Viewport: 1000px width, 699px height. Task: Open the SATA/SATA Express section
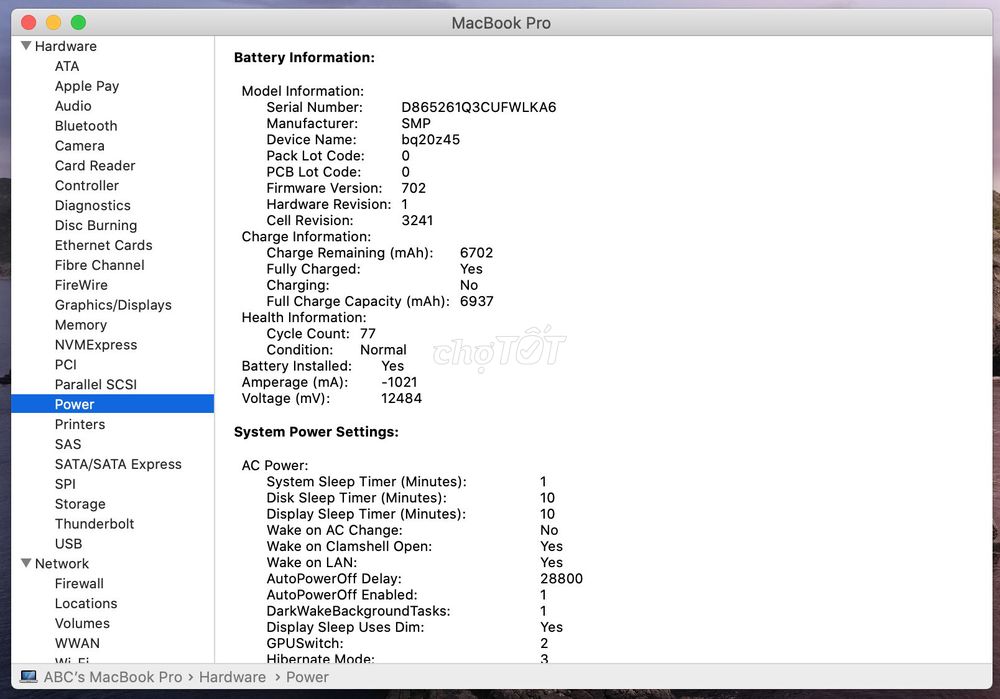pyautogui.click(x=118, y=464)
